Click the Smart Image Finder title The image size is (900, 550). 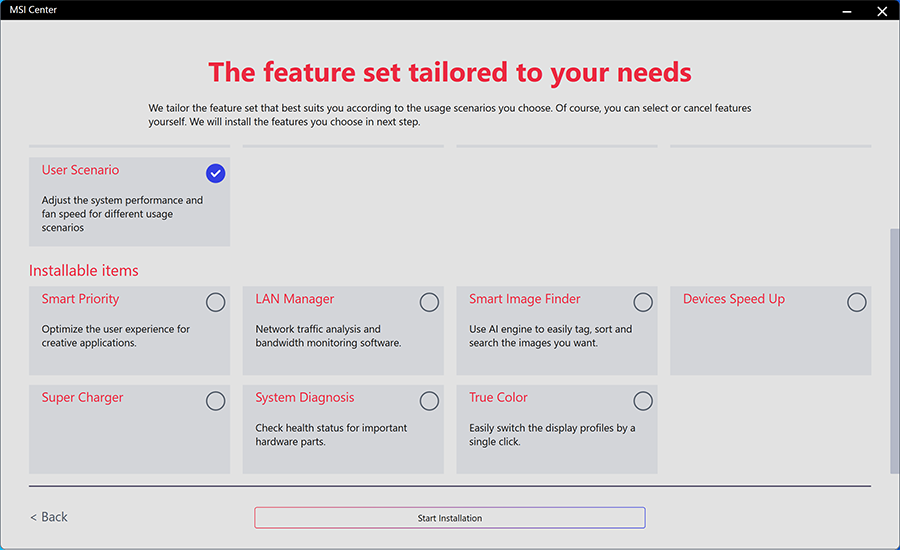[525, 299]
